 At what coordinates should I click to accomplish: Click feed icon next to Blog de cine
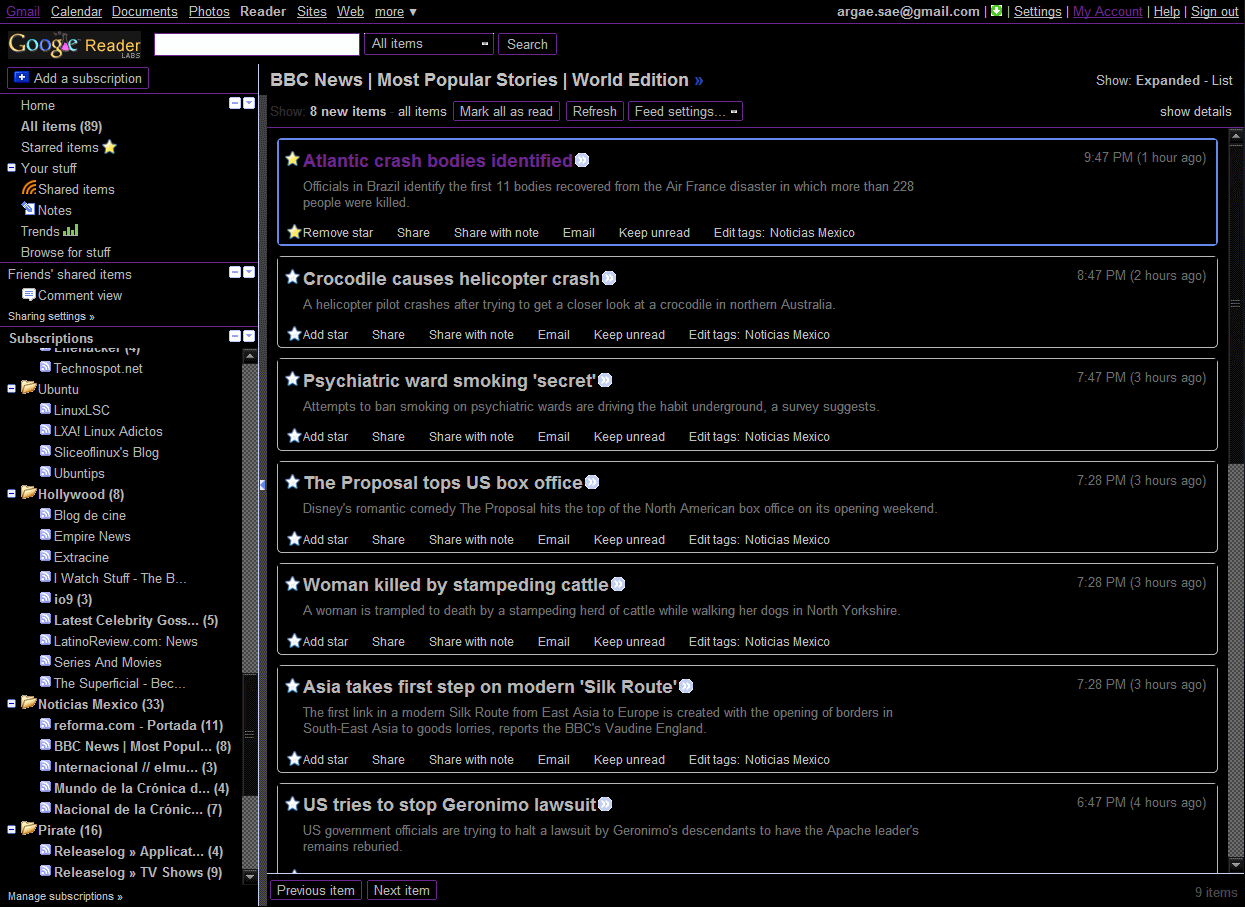coord(45,515)
